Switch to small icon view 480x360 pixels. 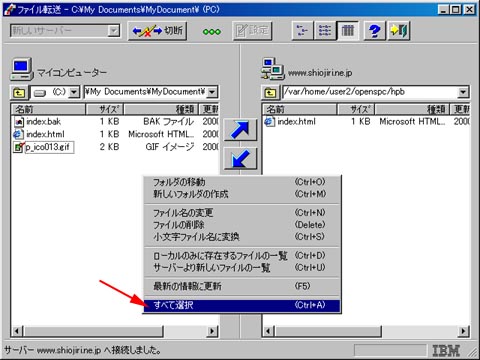[x=302, y=31]
